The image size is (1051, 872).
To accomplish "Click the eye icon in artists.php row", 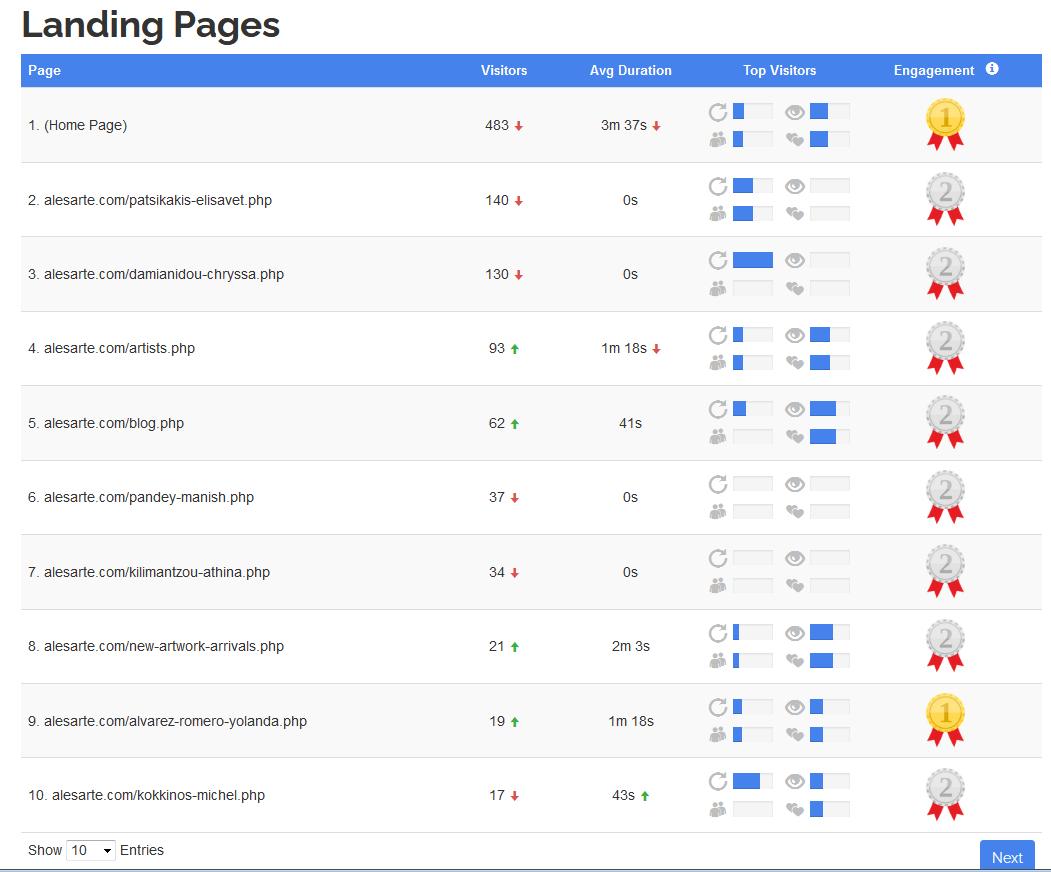I will (795, 335).
